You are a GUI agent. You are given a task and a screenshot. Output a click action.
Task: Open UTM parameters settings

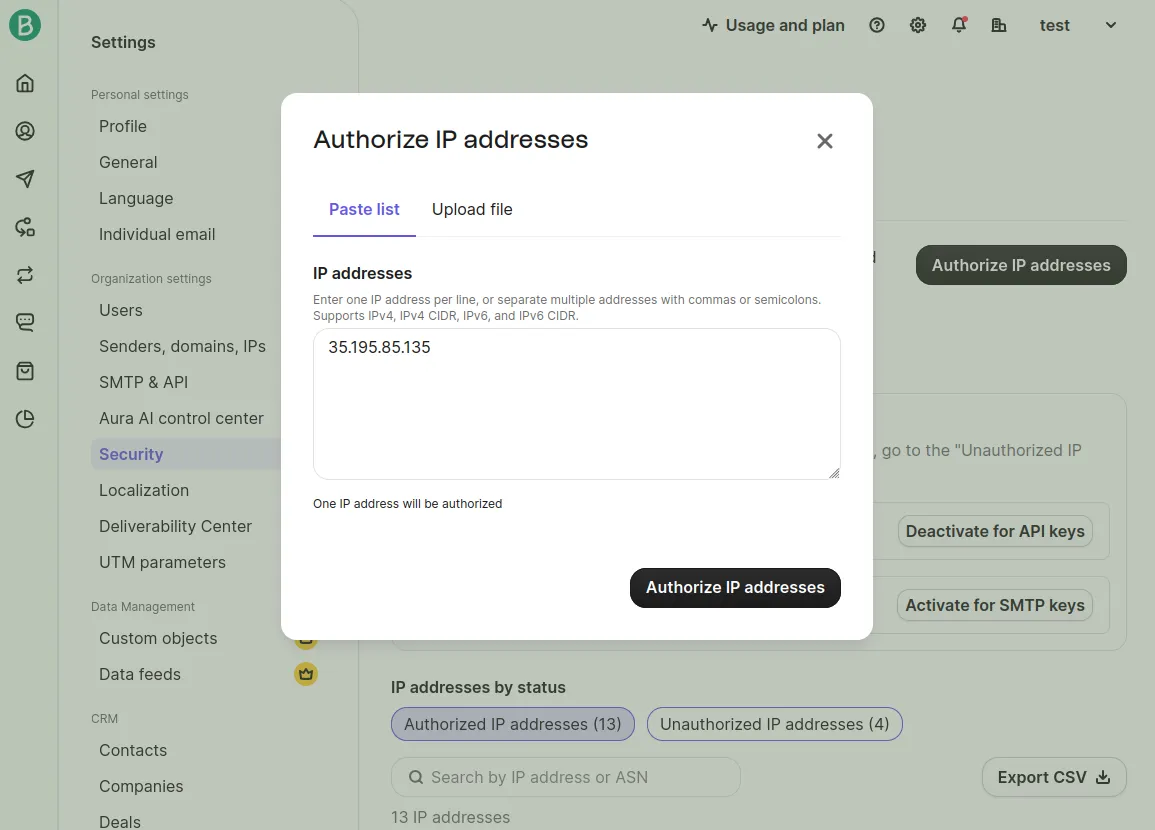point(162,563)
